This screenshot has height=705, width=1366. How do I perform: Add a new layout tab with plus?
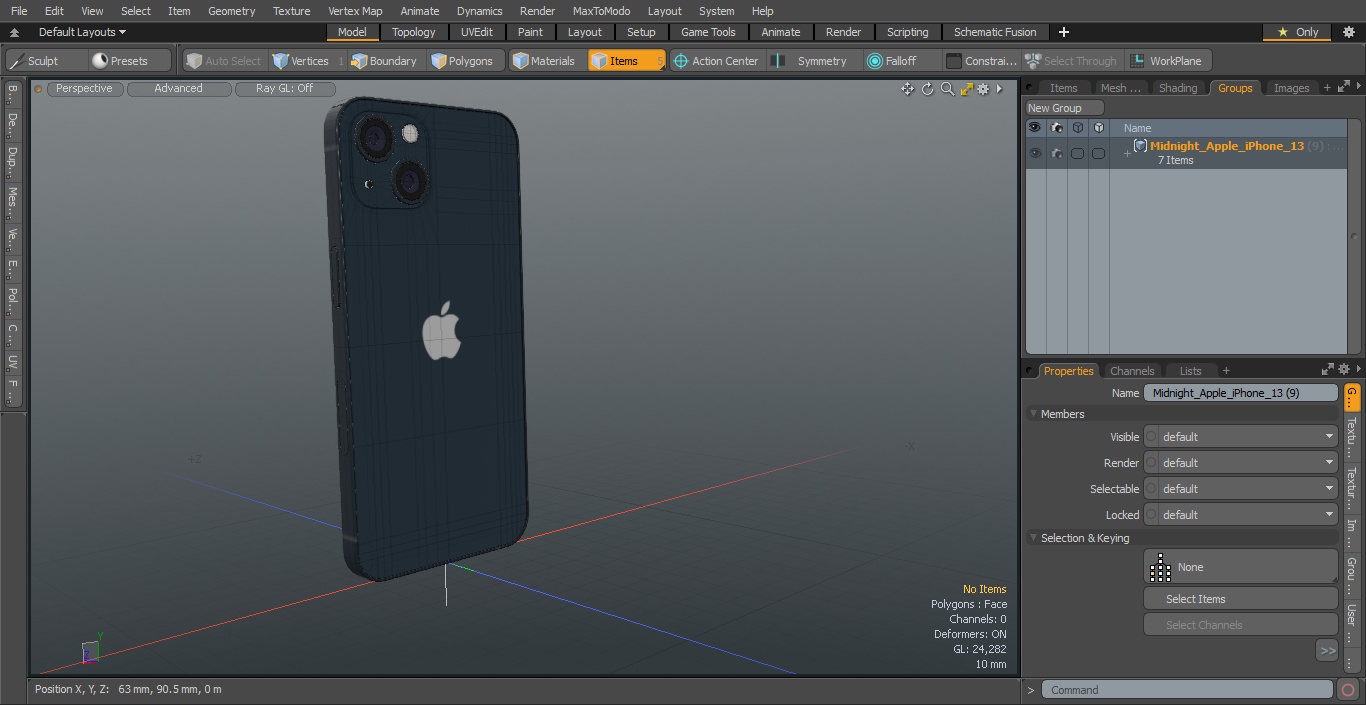point(1063,32)
